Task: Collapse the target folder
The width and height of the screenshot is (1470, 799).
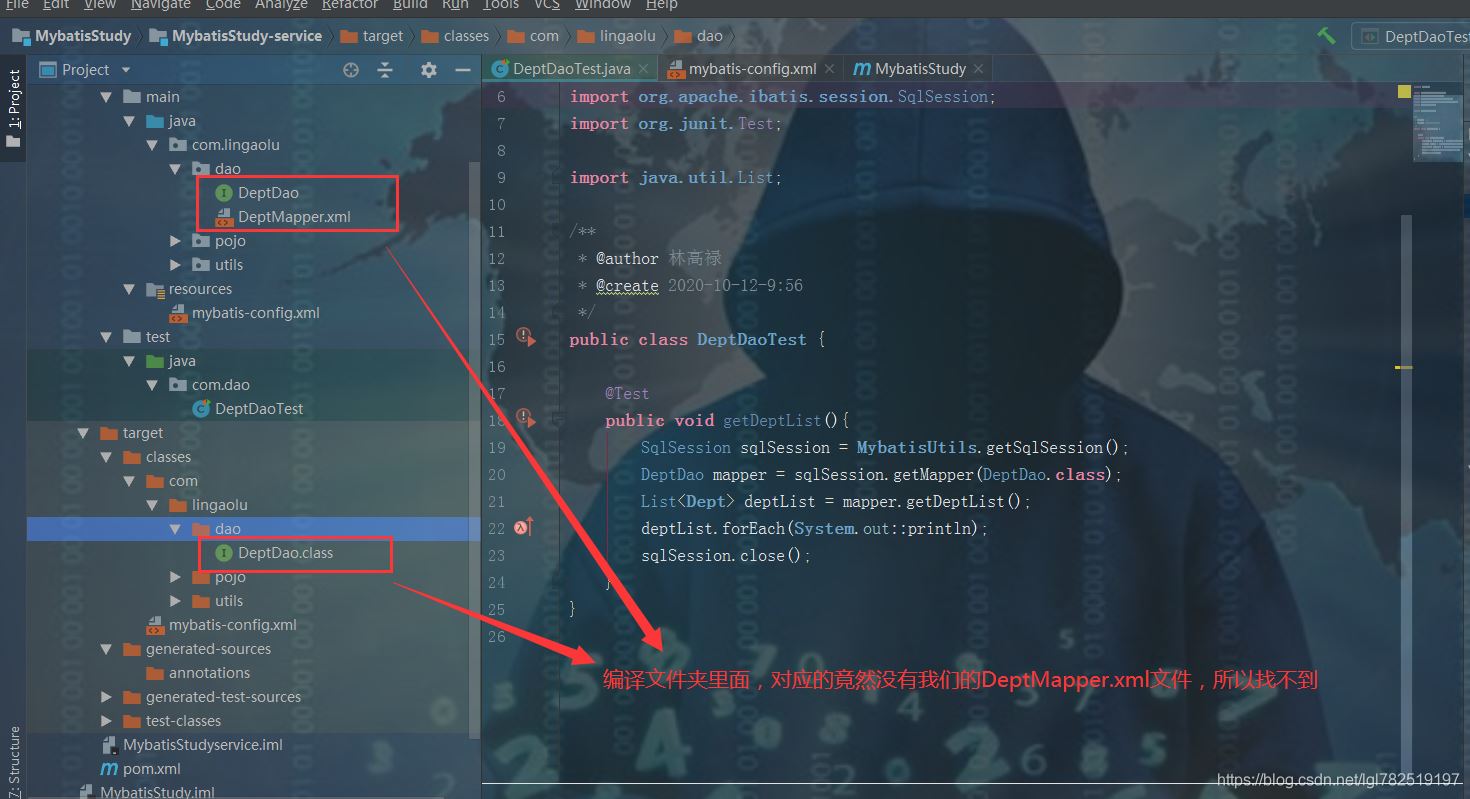Action: point(84,433)
